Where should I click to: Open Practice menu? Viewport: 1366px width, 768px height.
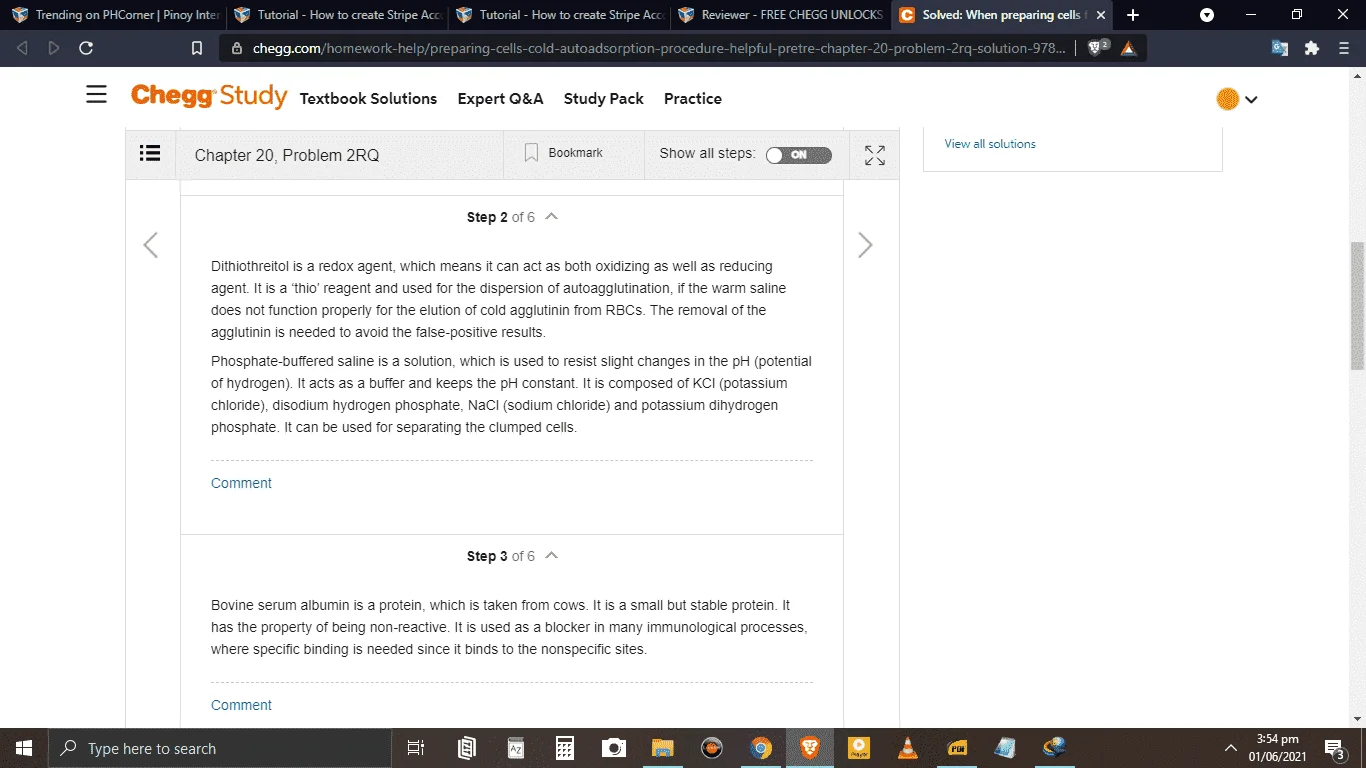point(693,98)
